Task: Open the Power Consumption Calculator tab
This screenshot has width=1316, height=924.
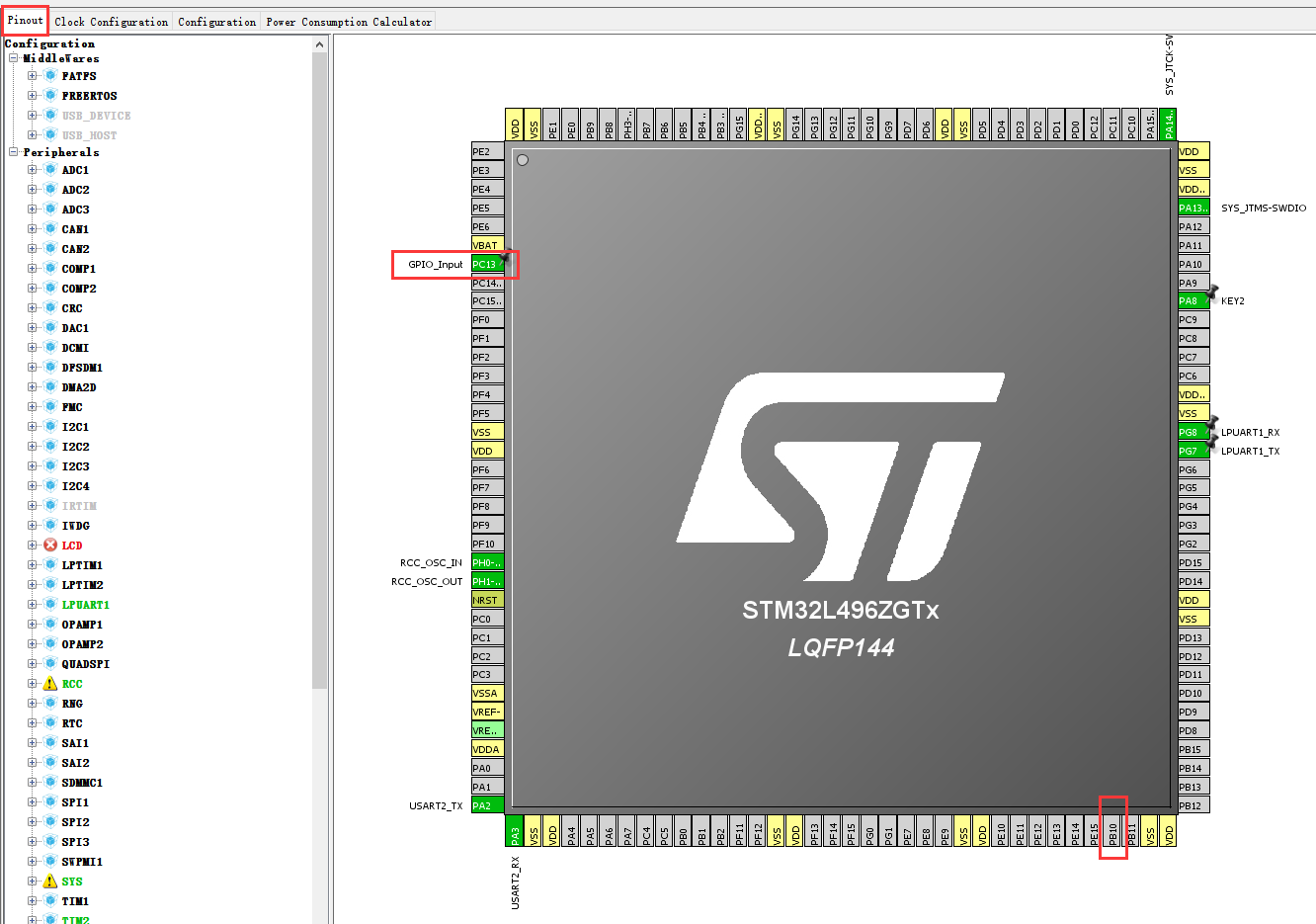Action: click(348, 20)
